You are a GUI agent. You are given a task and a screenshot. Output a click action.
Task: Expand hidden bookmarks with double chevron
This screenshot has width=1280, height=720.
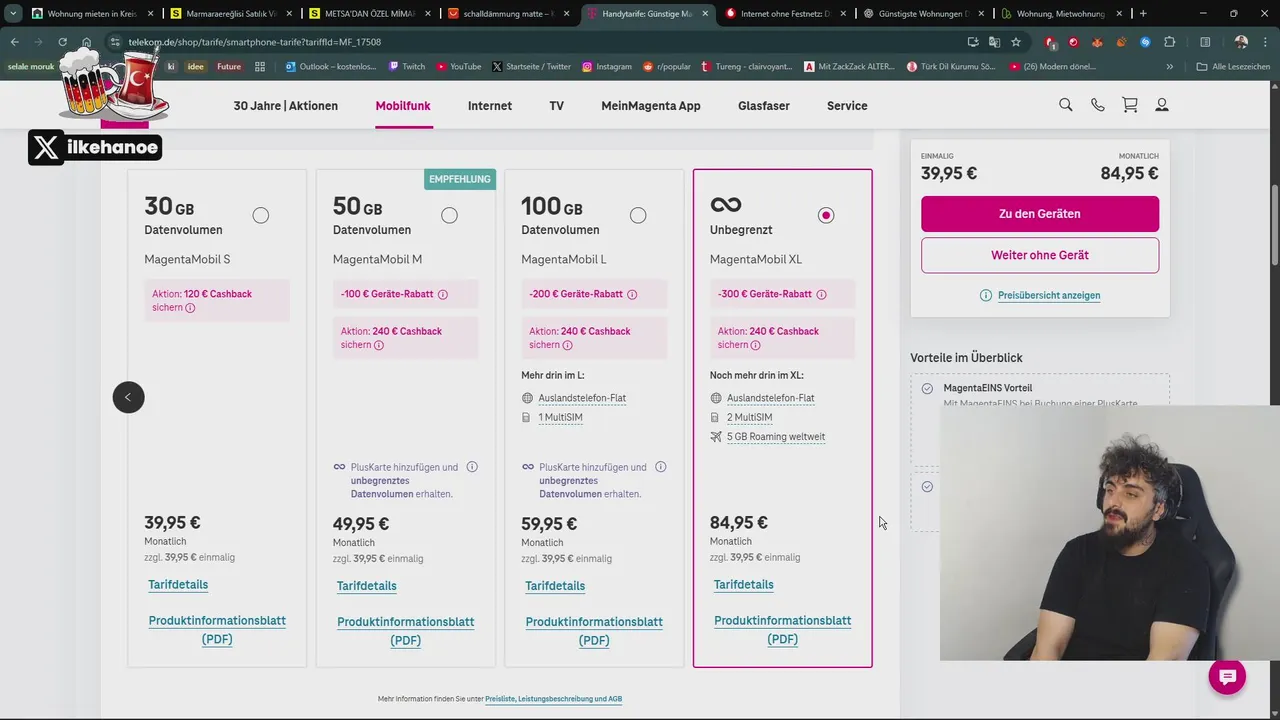coord(1169,66)
